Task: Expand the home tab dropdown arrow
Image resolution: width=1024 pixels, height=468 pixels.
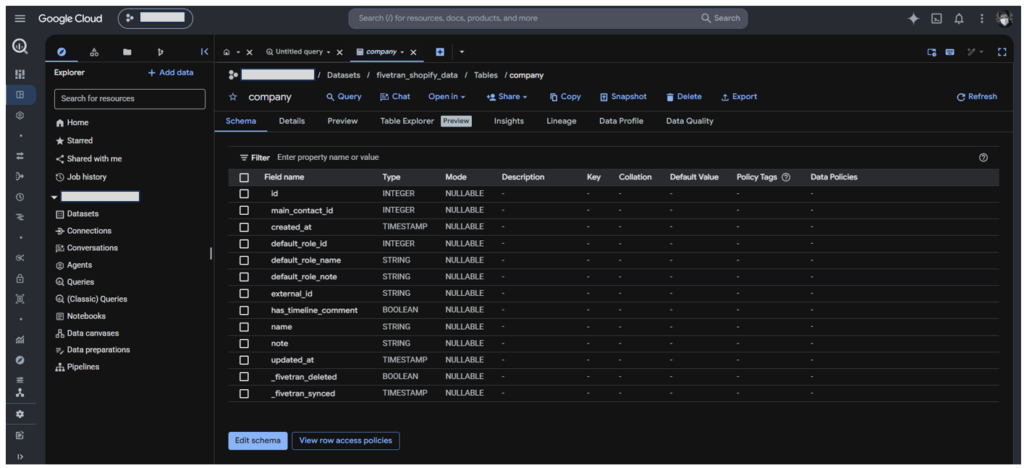Action: click(238, 52)
